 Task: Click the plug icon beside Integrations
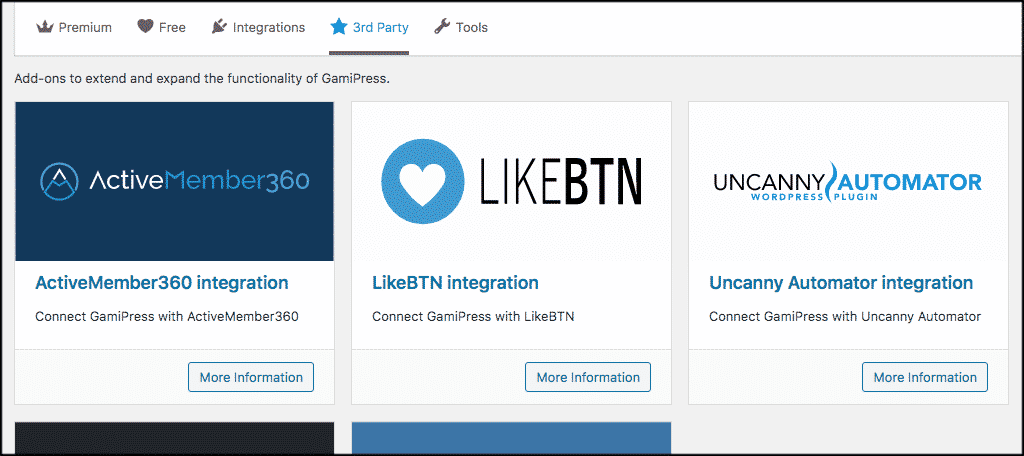(x=219, y=27)
